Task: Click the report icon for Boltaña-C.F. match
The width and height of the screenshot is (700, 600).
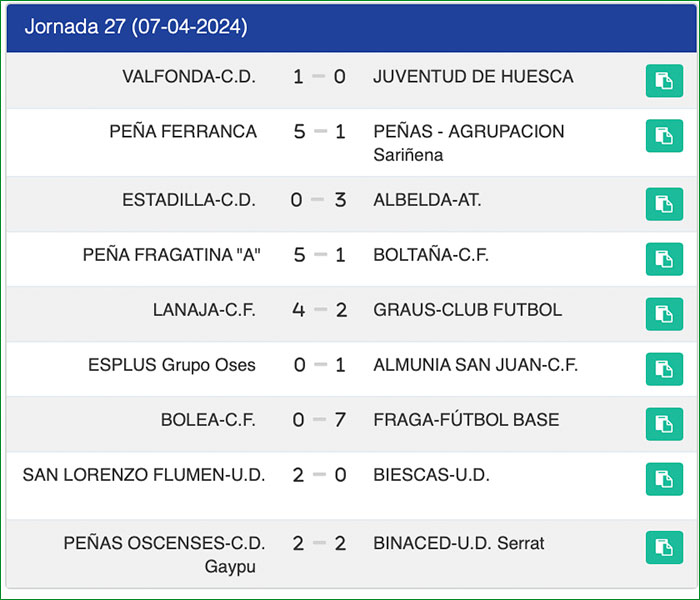Action: [663, 259]
